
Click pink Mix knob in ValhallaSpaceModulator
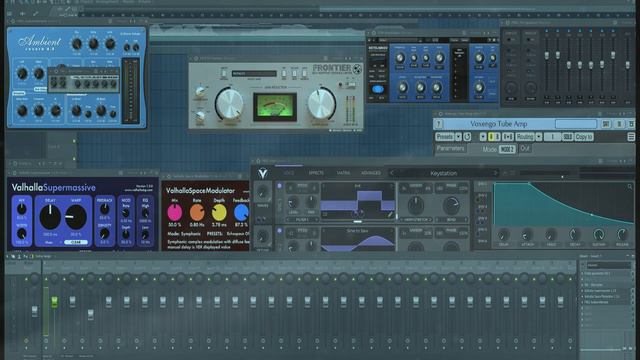click(175, 213)
